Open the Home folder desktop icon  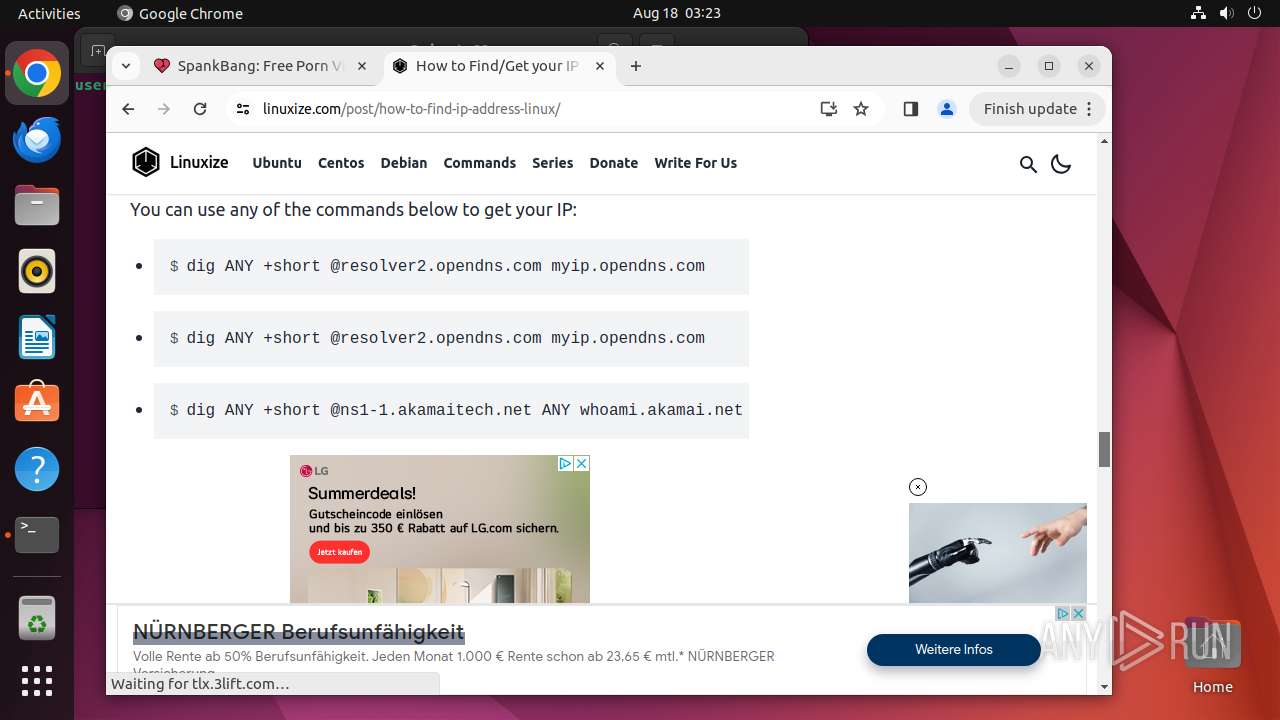click(1212, 655)
